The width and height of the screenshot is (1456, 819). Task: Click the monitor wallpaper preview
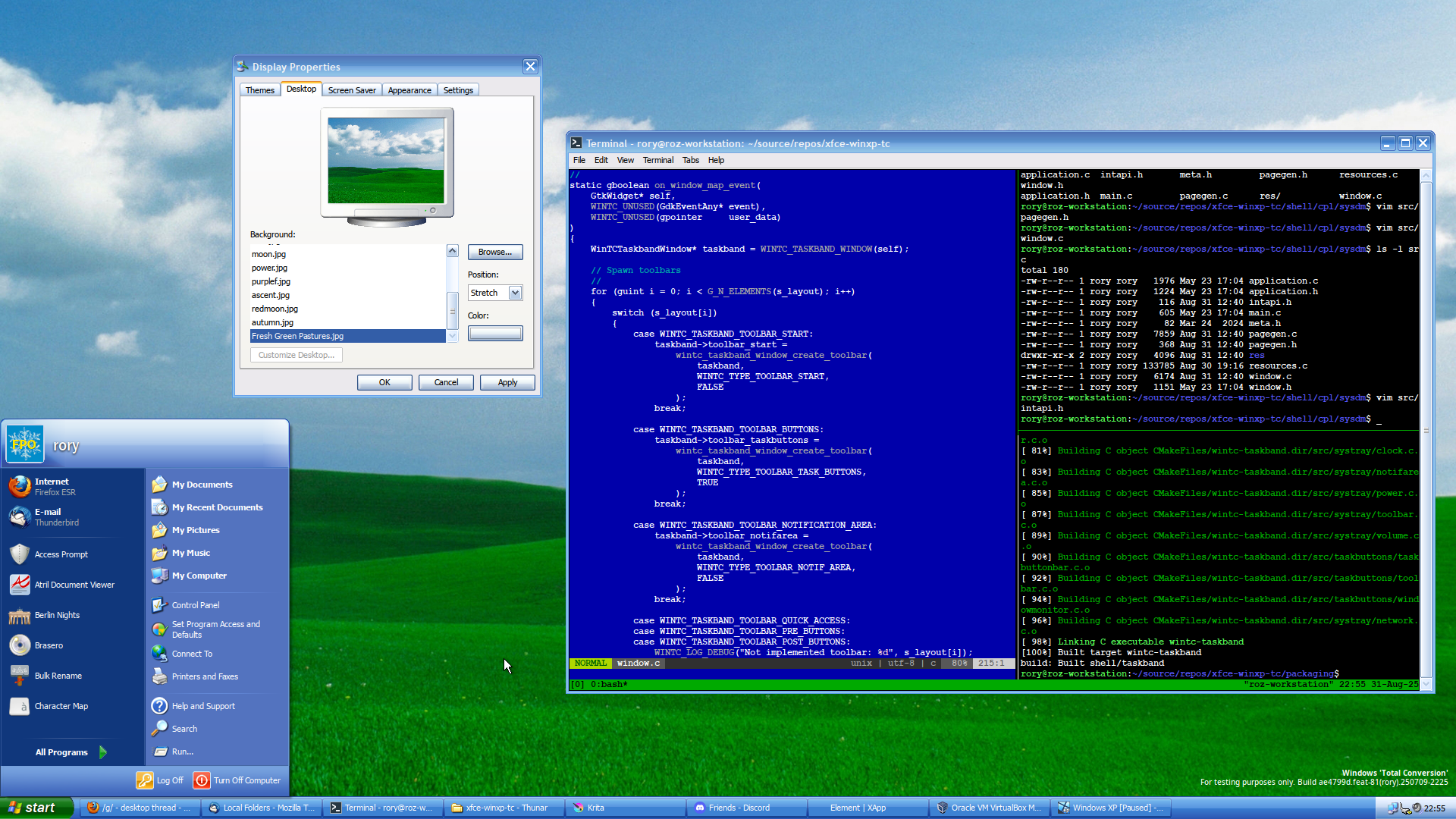tap(386, 160)
